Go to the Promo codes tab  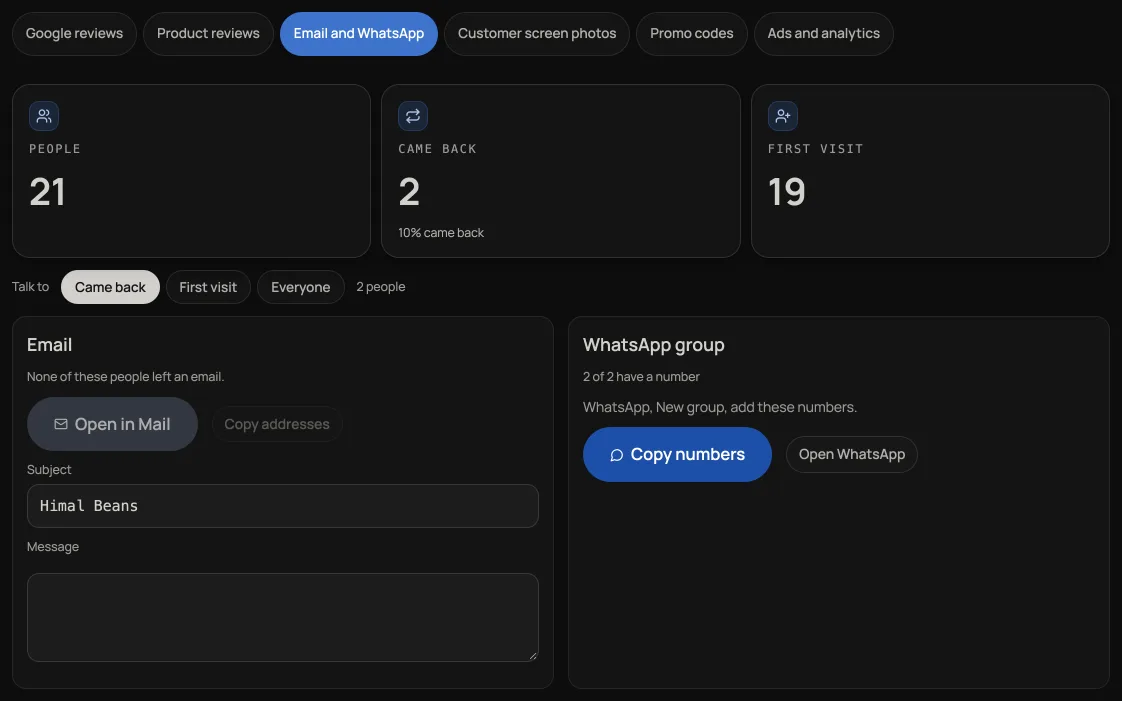click(691, 34)
